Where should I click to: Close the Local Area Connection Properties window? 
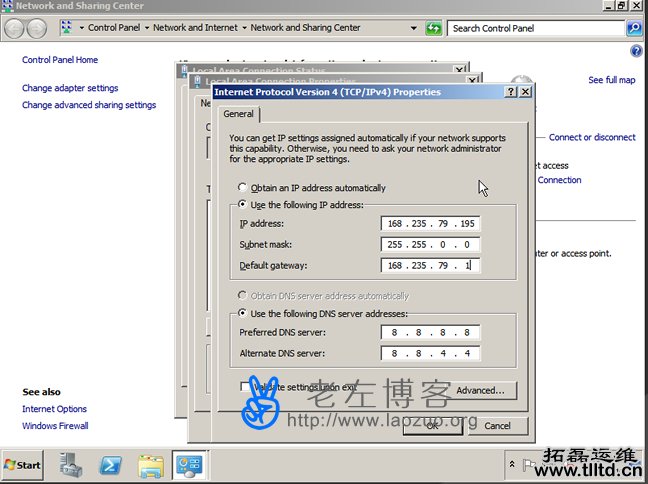[x=472, y=80]
